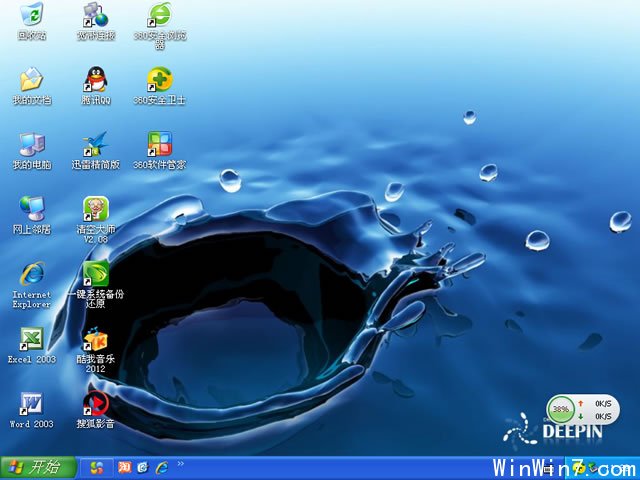Image resolution: width=640 pixels, height=480 pixels.
Task: Select the Tencent QQ penguin icon
Action: click(95, 80)
